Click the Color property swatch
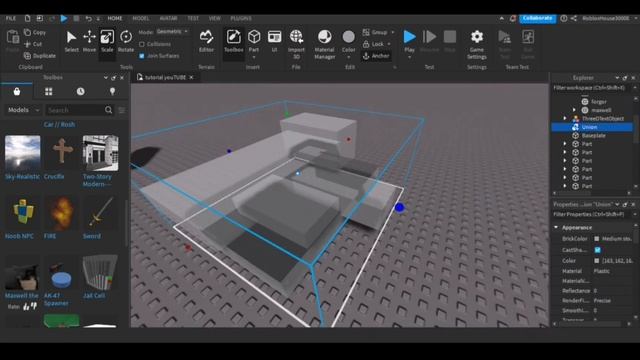 (x=597, y=260)
